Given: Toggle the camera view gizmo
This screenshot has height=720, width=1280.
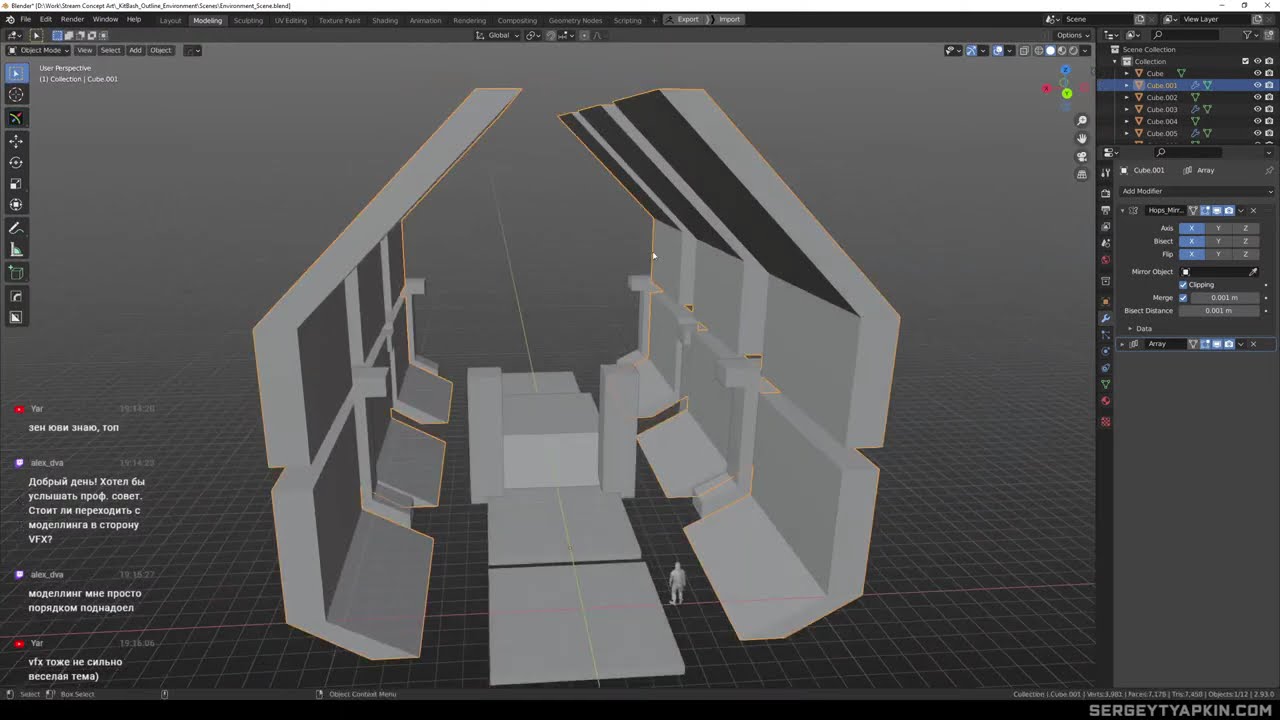Looking at the screenshot, I should [1081, 156].
